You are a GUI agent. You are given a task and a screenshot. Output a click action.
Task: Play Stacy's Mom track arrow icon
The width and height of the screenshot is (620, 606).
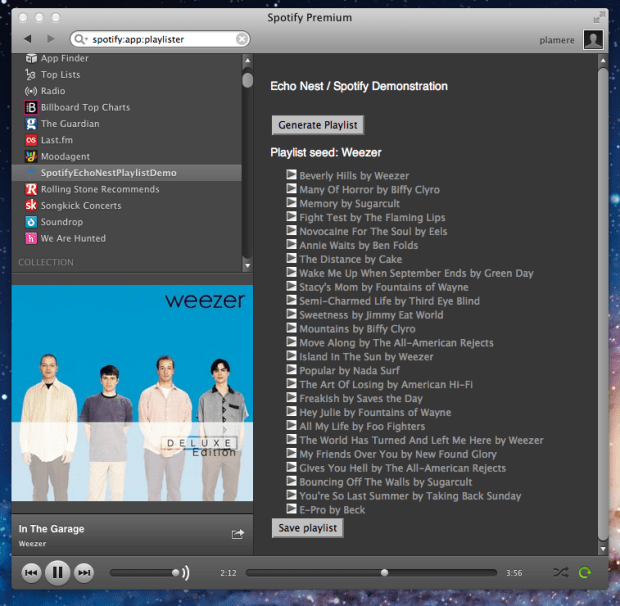[292, 287]
